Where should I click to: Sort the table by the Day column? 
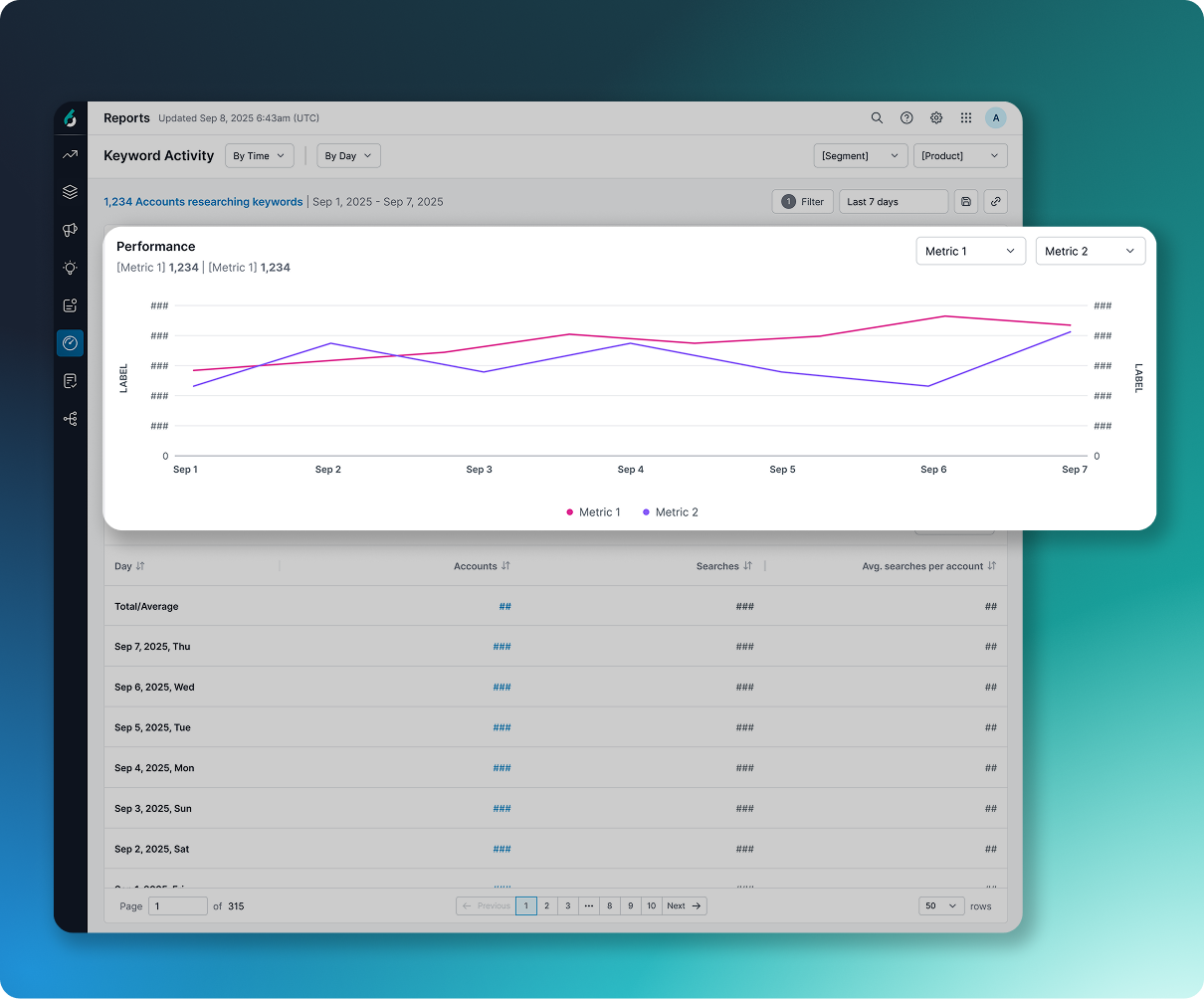click(140, 566)
